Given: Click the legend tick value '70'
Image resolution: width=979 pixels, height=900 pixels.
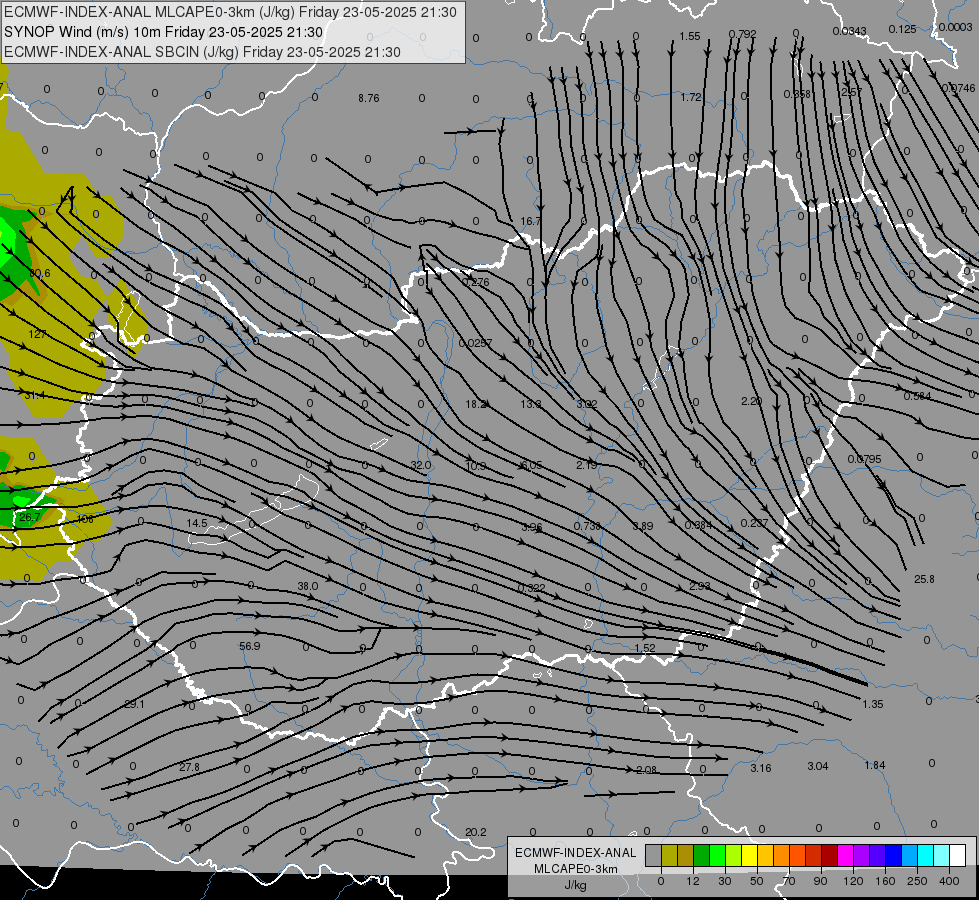Looking at the screenshot, I should tap(789, 881).
